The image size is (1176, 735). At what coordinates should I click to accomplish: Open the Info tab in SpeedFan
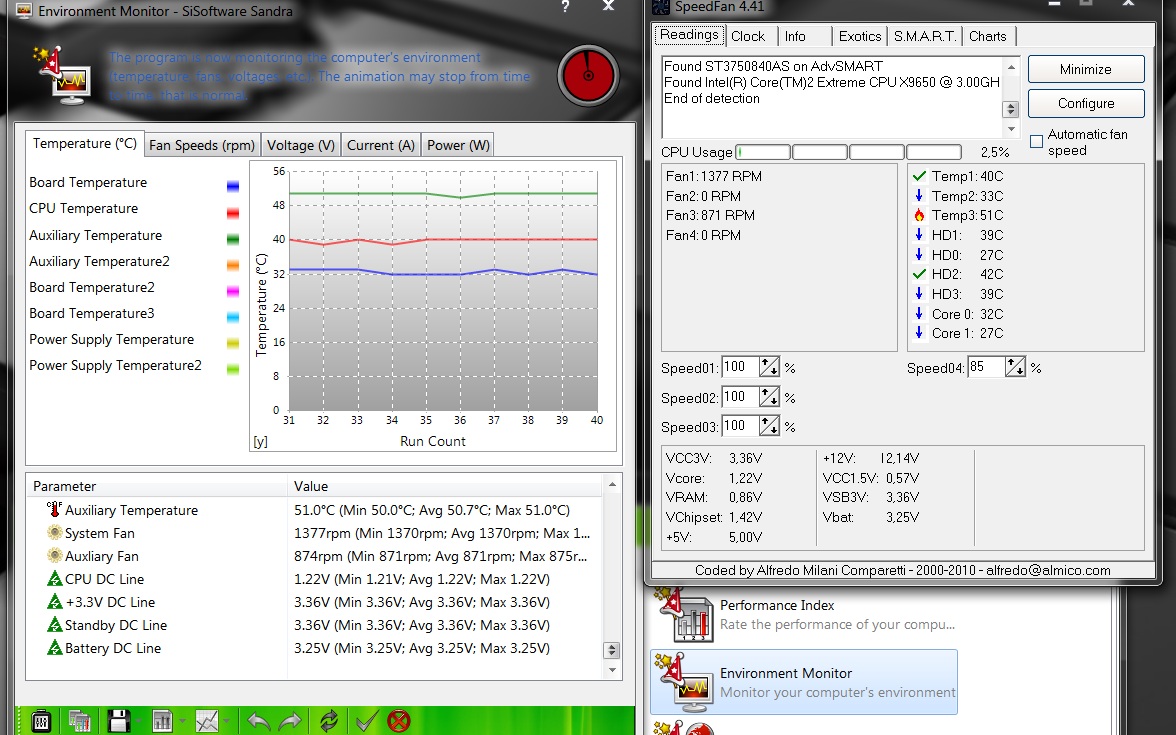(795, 36)
